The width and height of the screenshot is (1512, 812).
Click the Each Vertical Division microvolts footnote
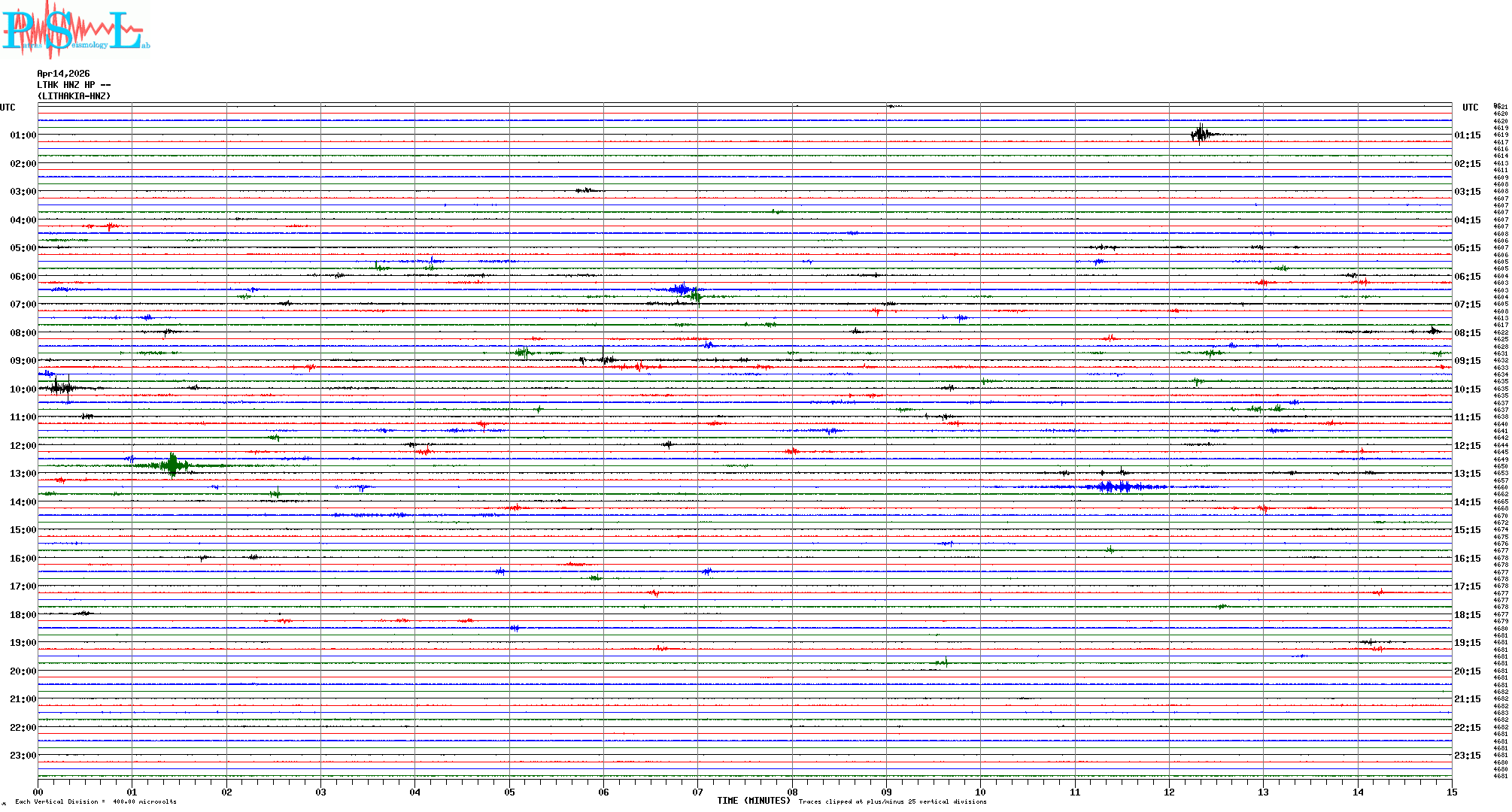[96, 801]
